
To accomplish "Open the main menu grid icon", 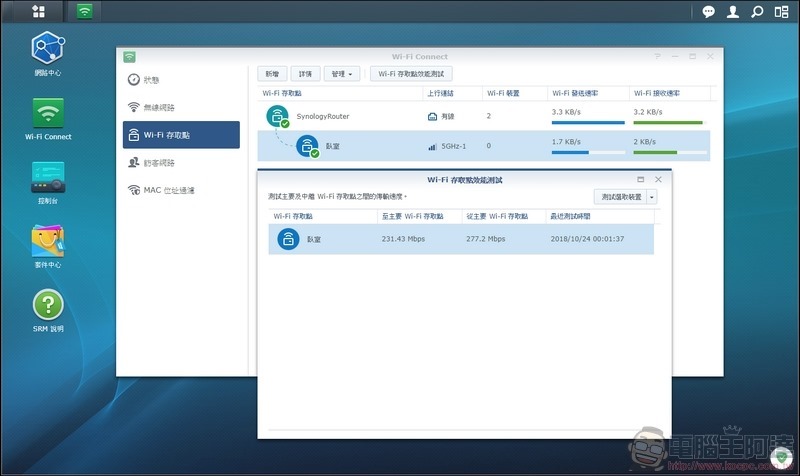I will [38, 11].
